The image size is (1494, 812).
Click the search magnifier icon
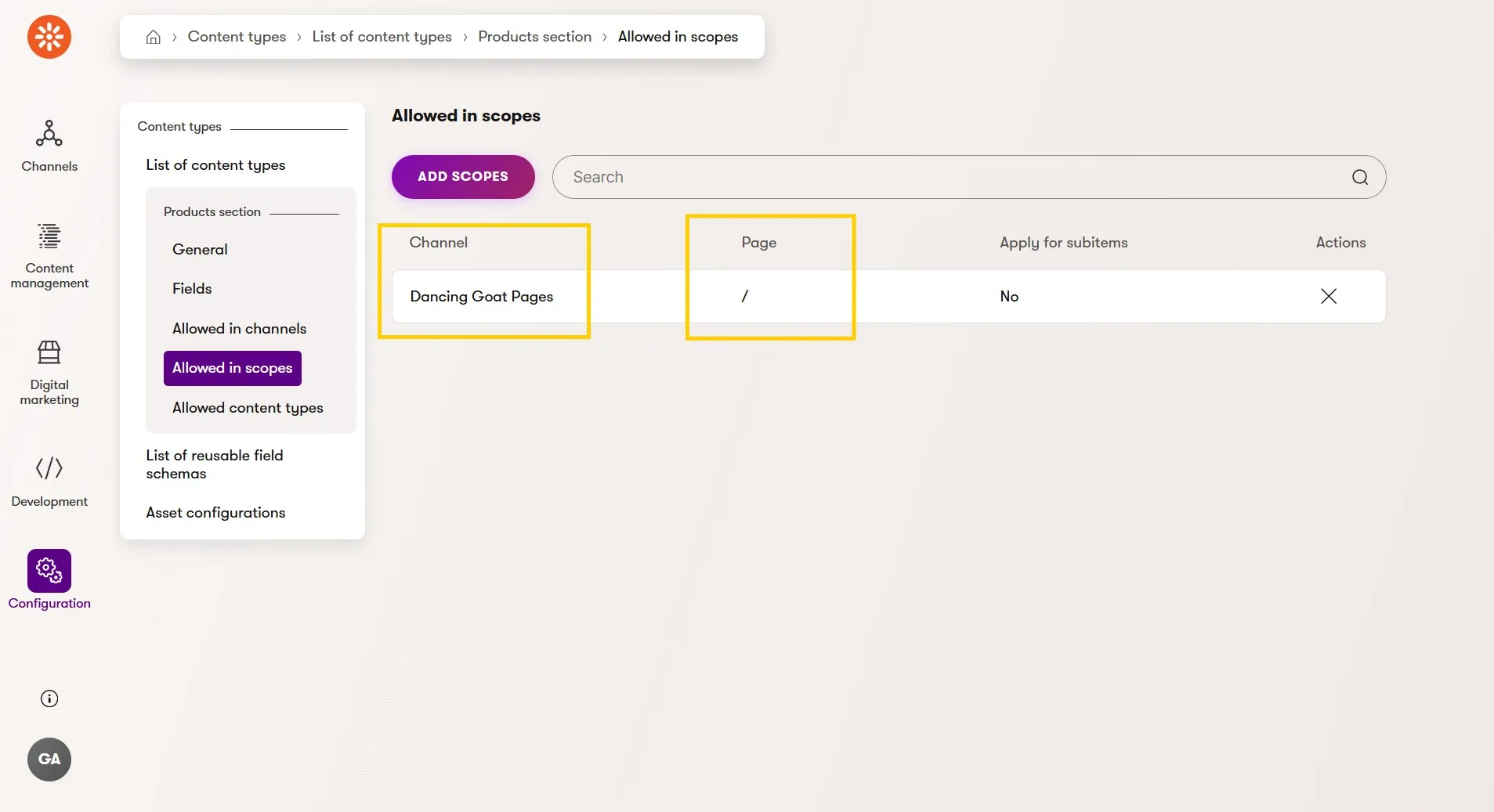1360,177
